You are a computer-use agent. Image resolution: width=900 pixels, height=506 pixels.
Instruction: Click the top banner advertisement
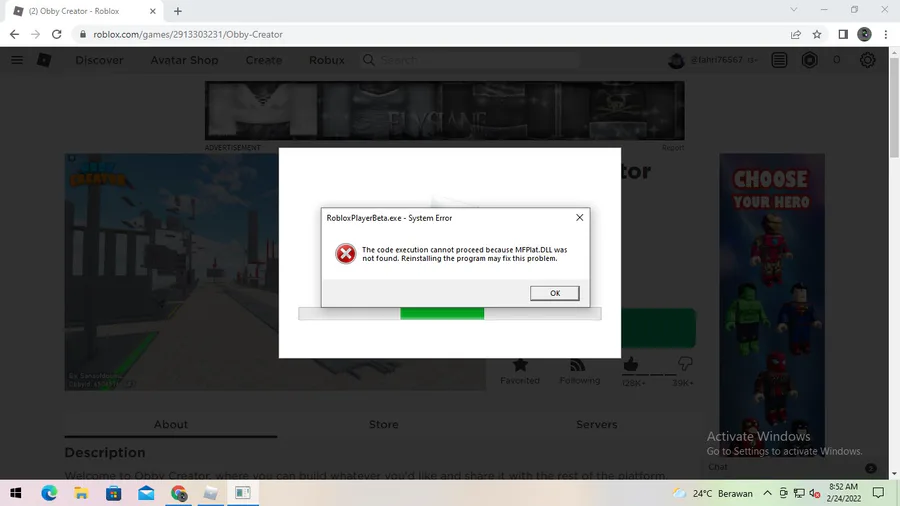pyautogui.click(x=445, y=111)
